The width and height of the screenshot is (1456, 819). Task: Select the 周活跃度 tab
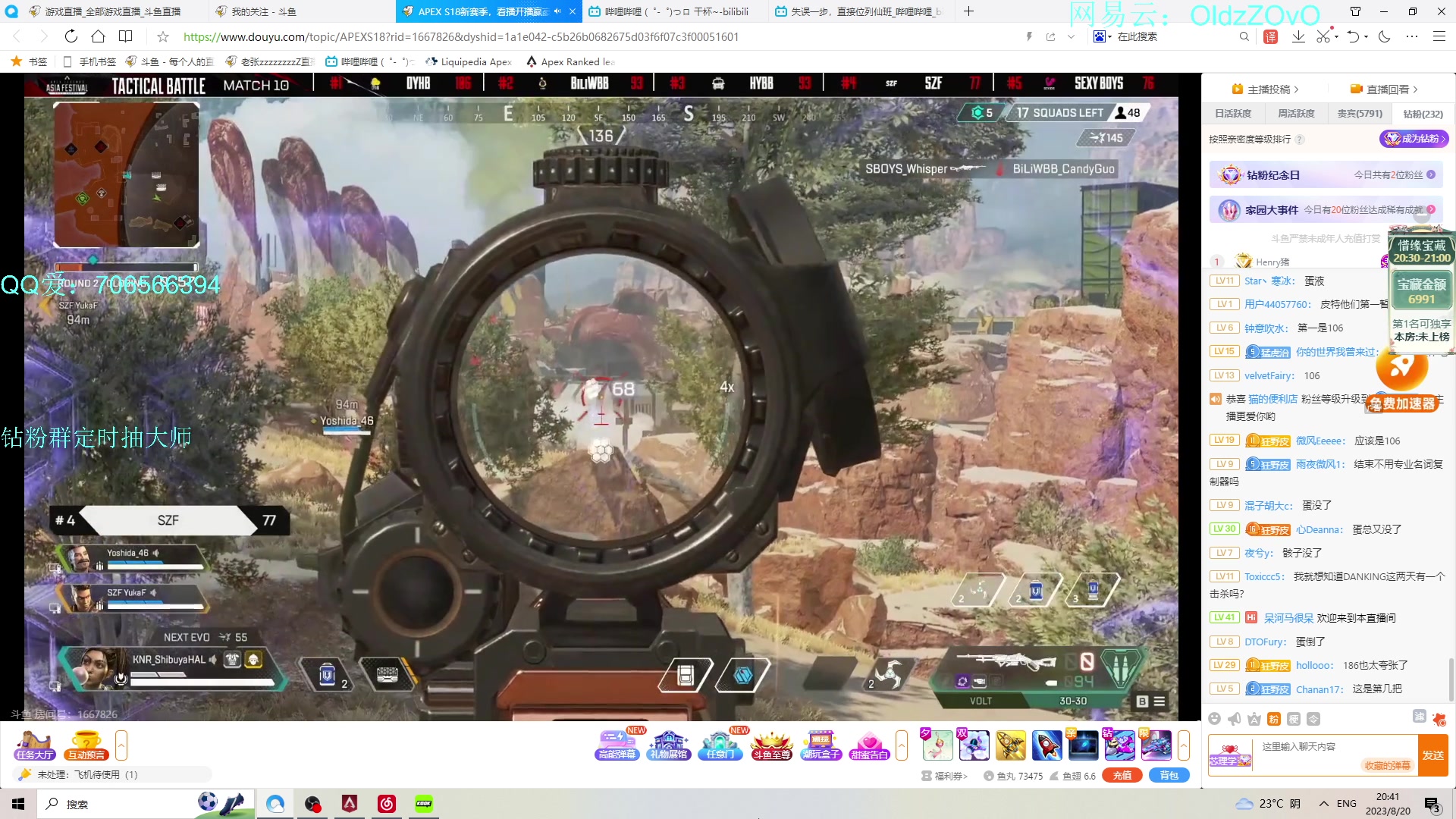point(1296,114)
